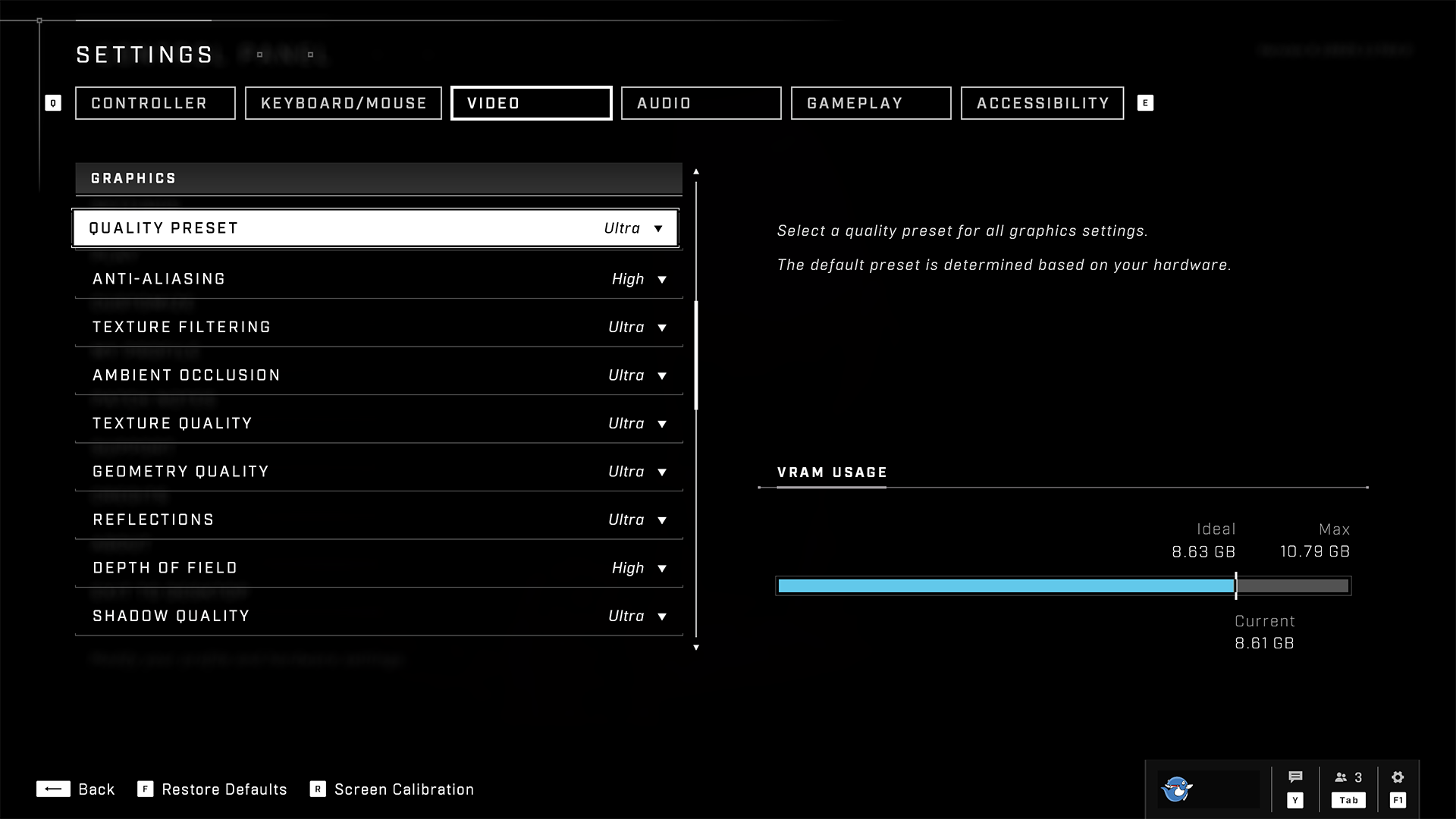Switch to KEYBOARD/MOUSE settings tab
Image resolution: width=1456 pixels, height=819 pixels.
344,103
